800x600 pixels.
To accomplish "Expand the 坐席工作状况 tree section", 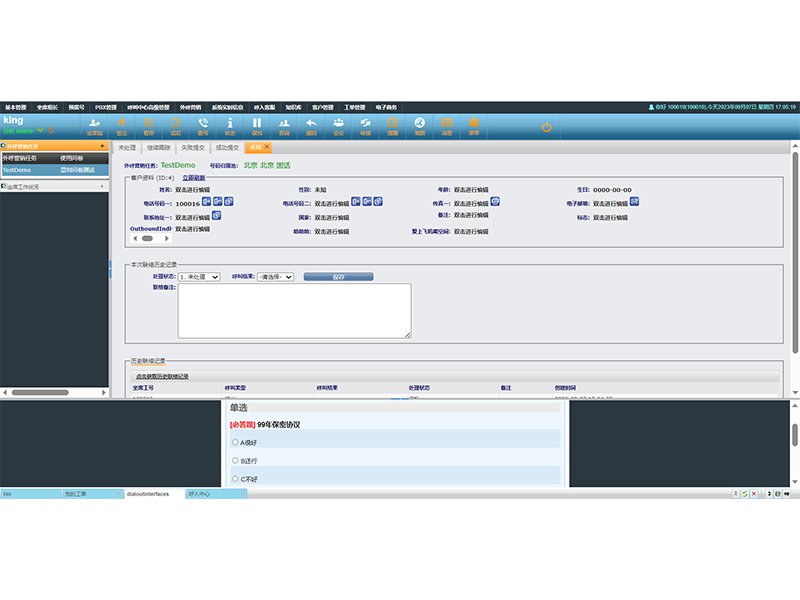I will pos(5,186).
